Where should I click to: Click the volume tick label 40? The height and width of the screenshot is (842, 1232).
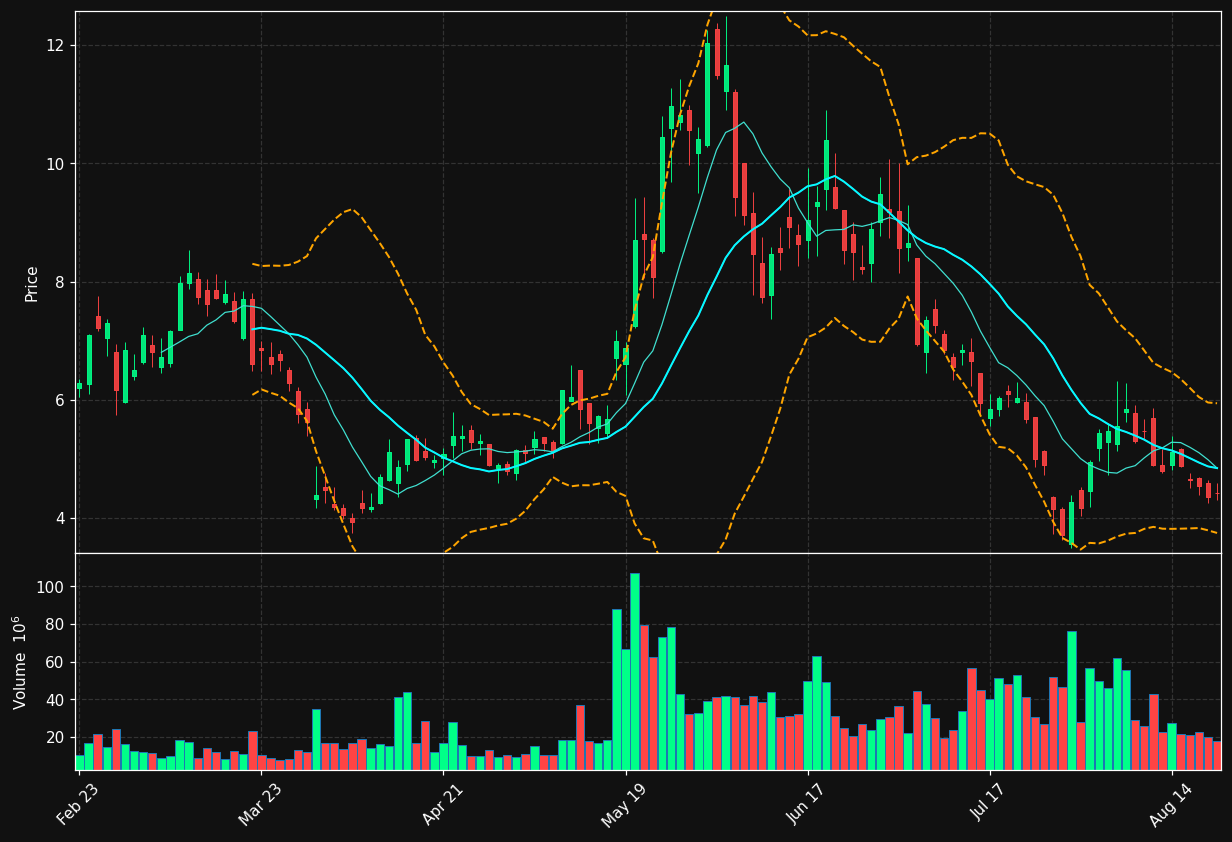[x=54, y=700]
